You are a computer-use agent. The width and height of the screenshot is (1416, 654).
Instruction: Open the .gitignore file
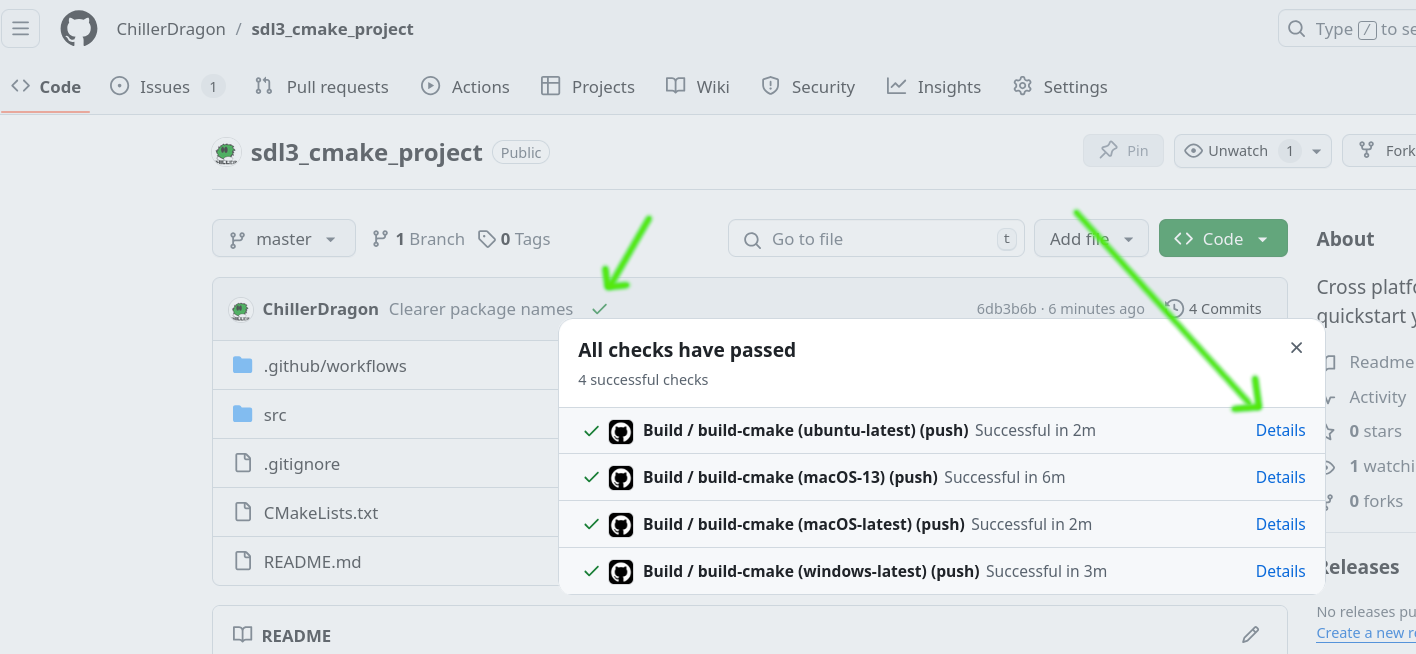(x=302, y=464)
